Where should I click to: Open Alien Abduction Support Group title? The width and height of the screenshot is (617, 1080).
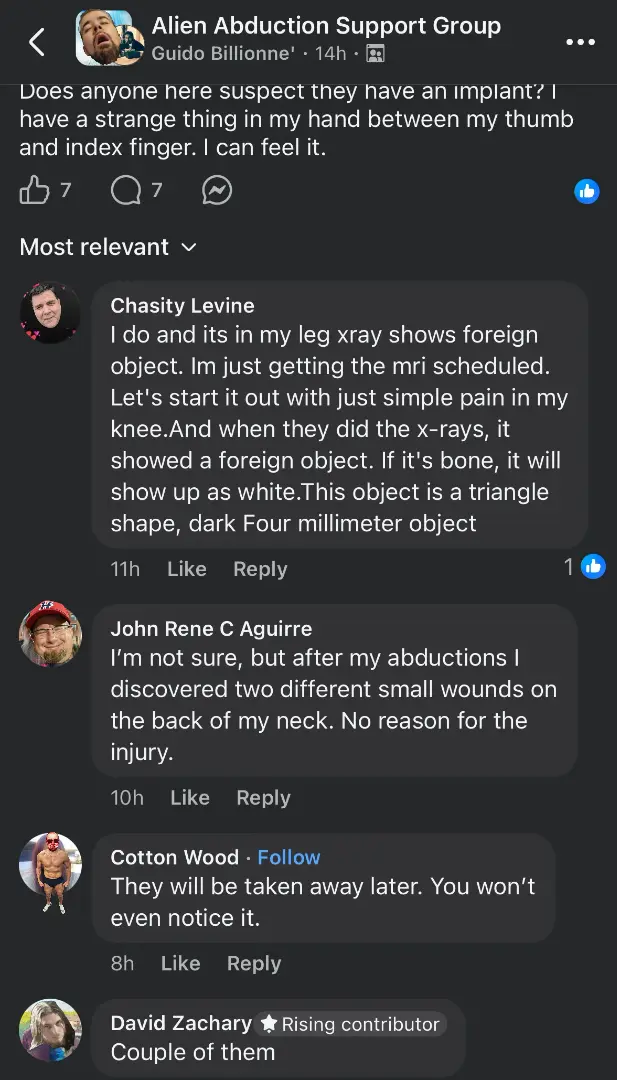(326, 26)
